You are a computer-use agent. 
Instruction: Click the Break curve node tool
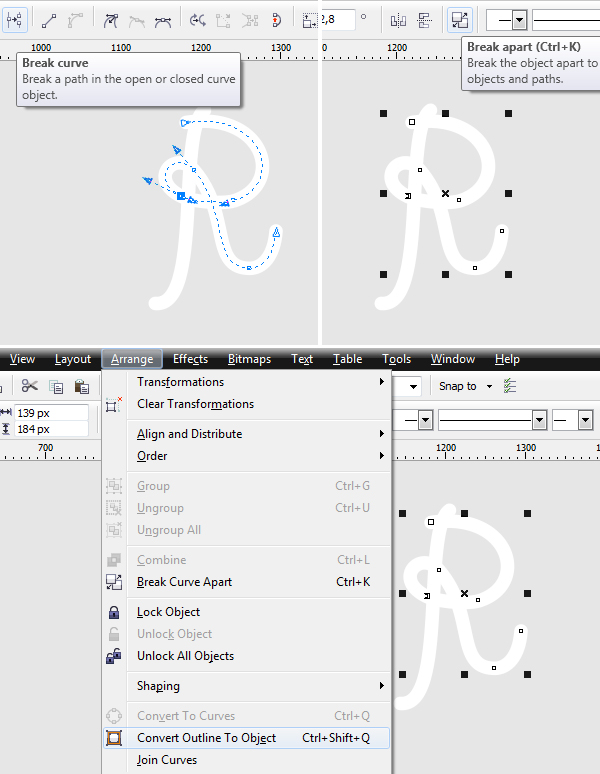14,20
